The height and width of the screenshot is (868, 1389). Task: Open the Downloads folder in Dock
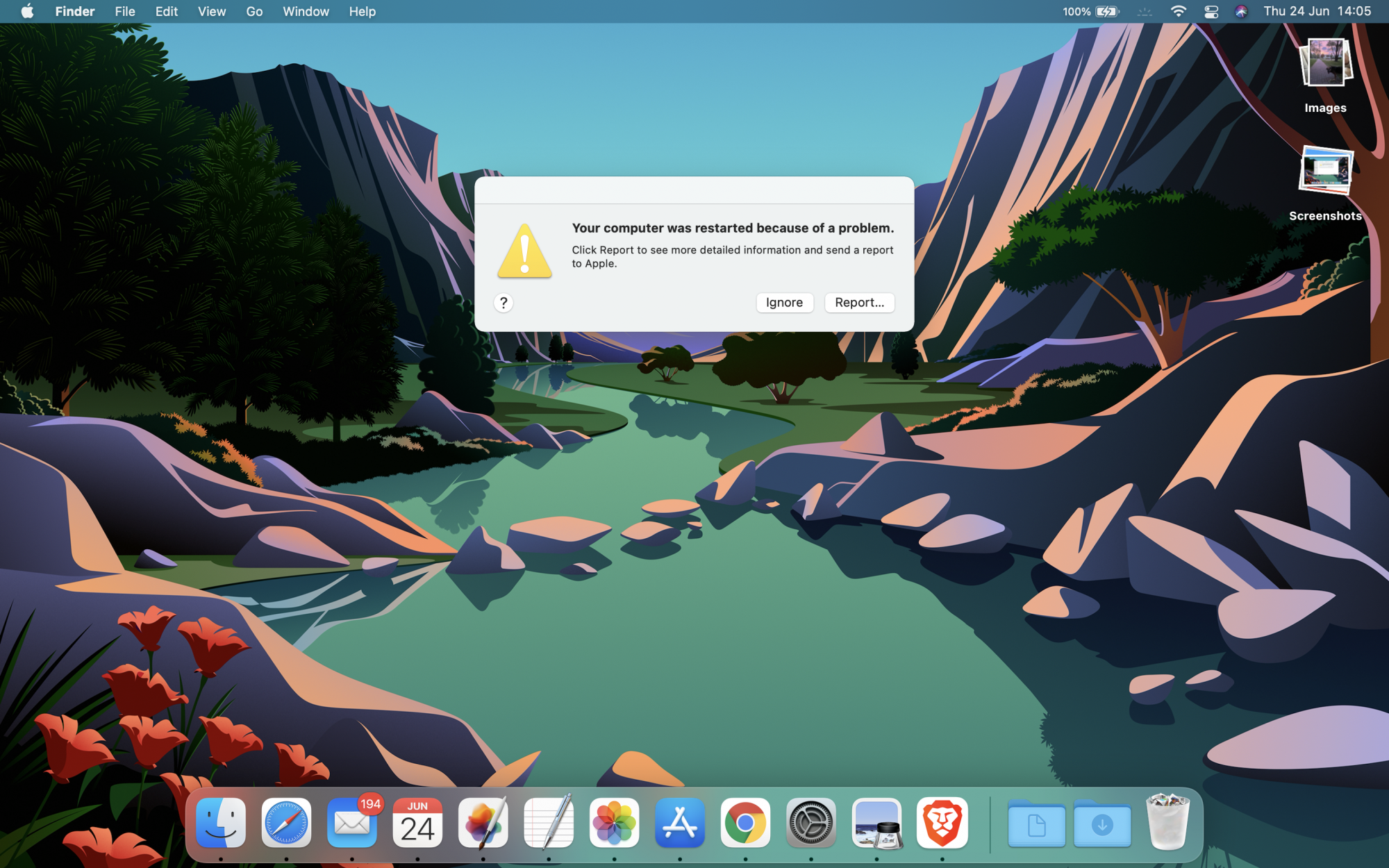(1102, 824)
